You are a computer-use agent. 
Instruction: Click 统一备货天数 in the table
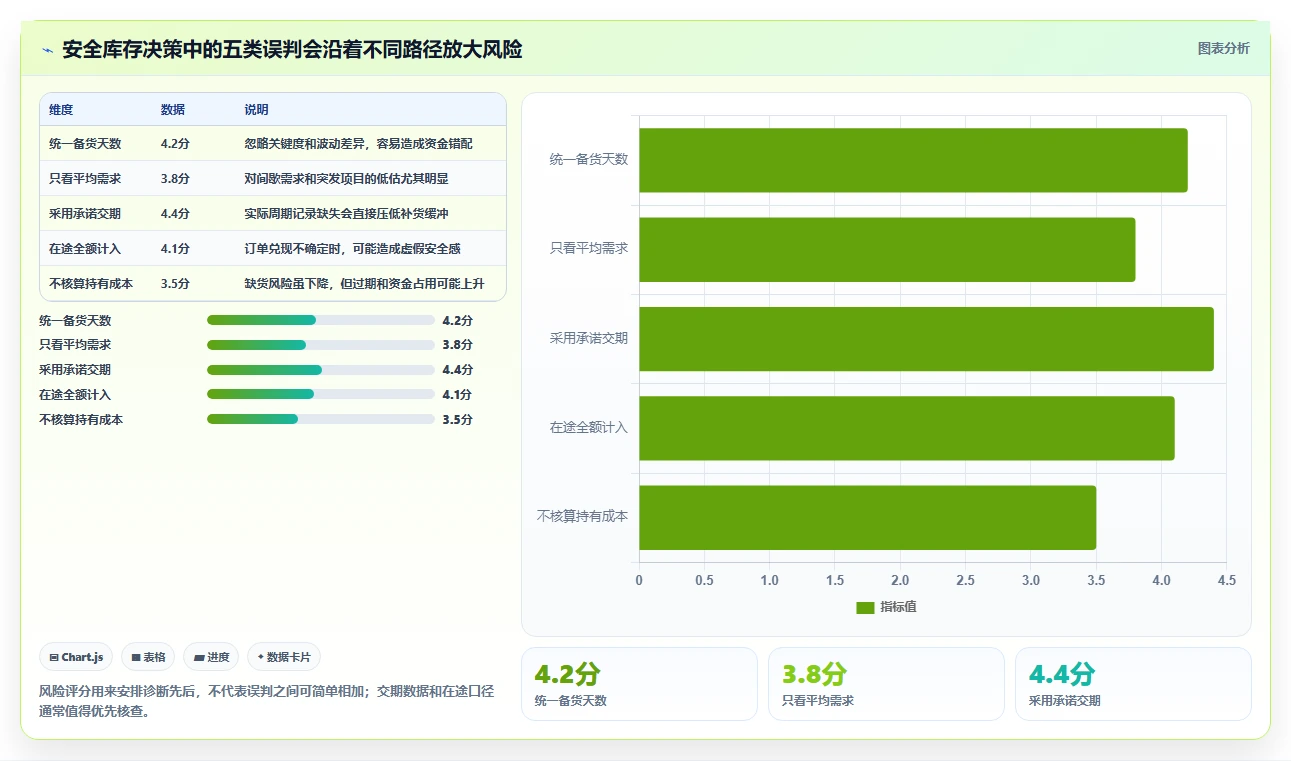tap(85, 144)
